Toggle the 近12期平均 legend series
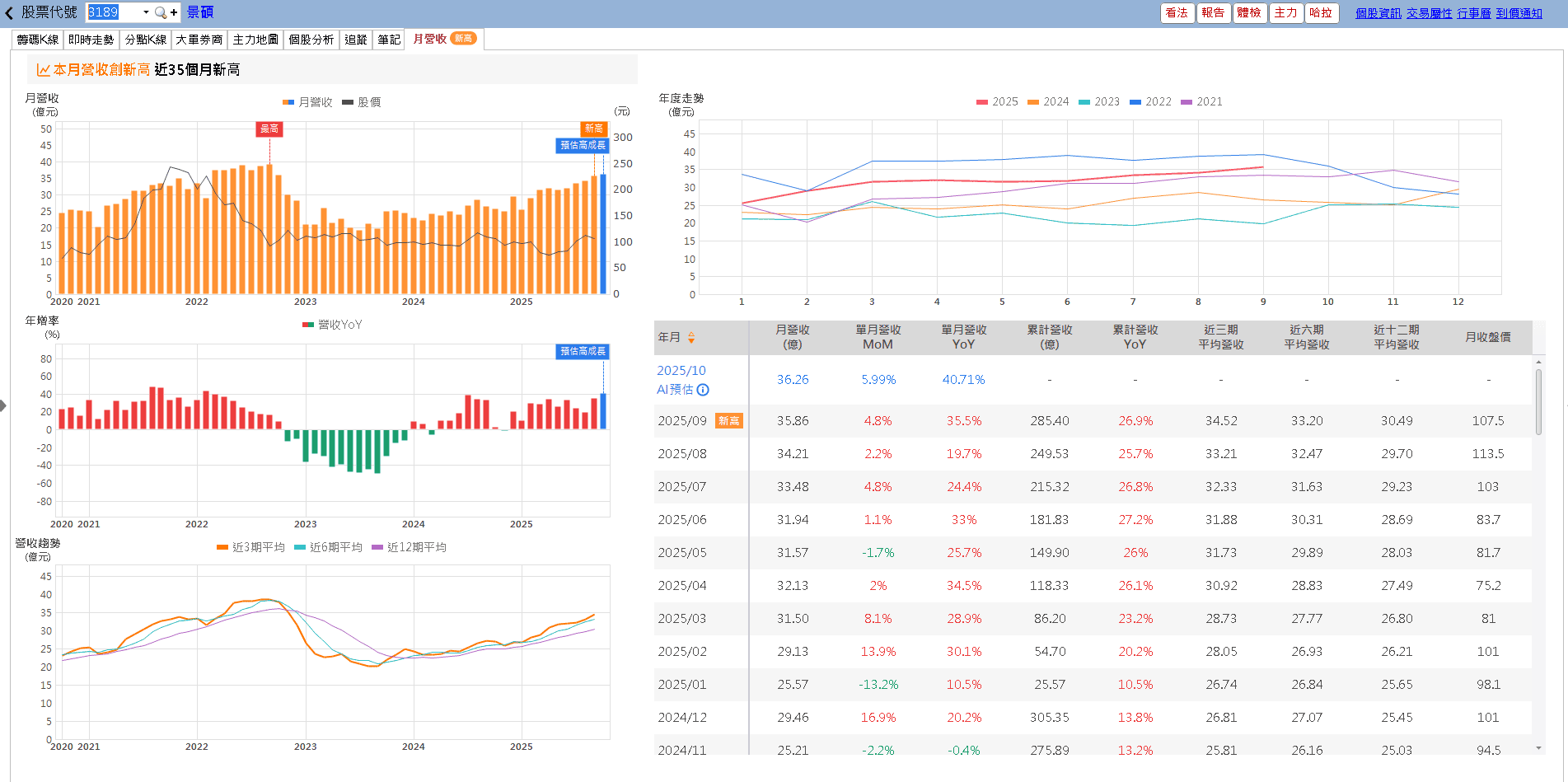1568x782 pixels. click(x=409, y=547)
